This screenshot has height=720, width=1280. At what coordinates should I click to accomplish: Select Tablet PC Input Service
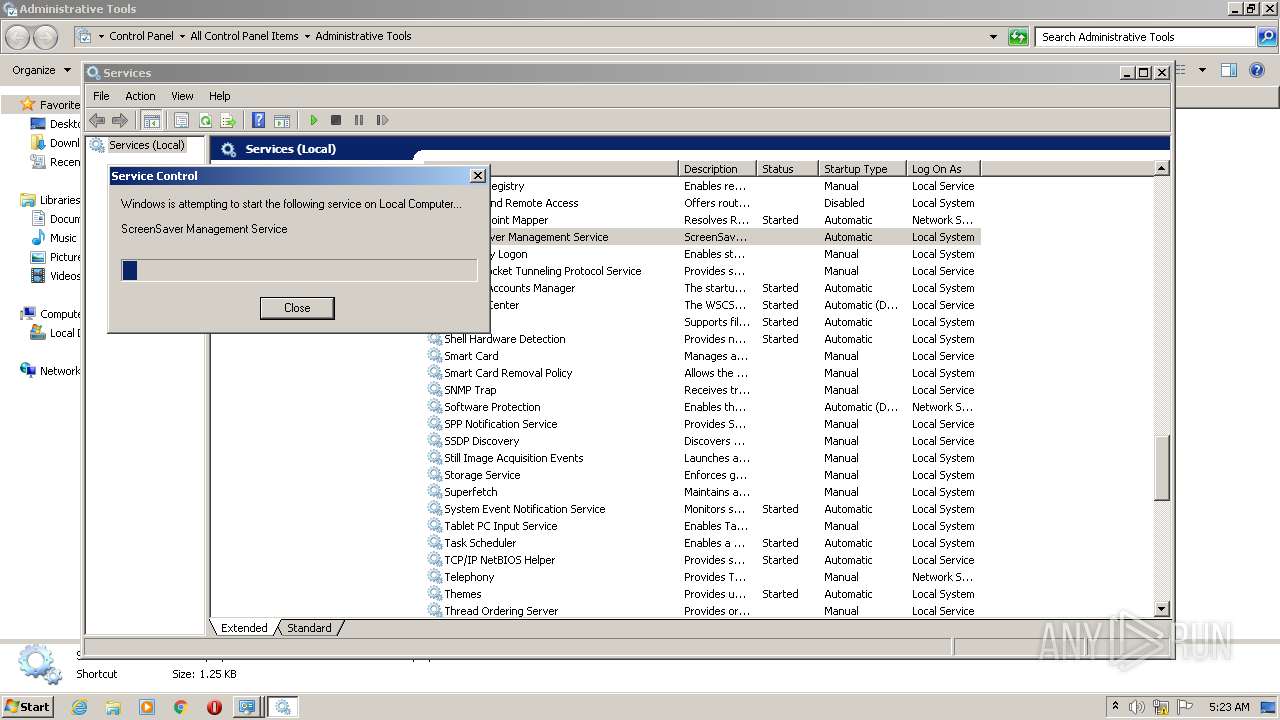tap(703, 526)
